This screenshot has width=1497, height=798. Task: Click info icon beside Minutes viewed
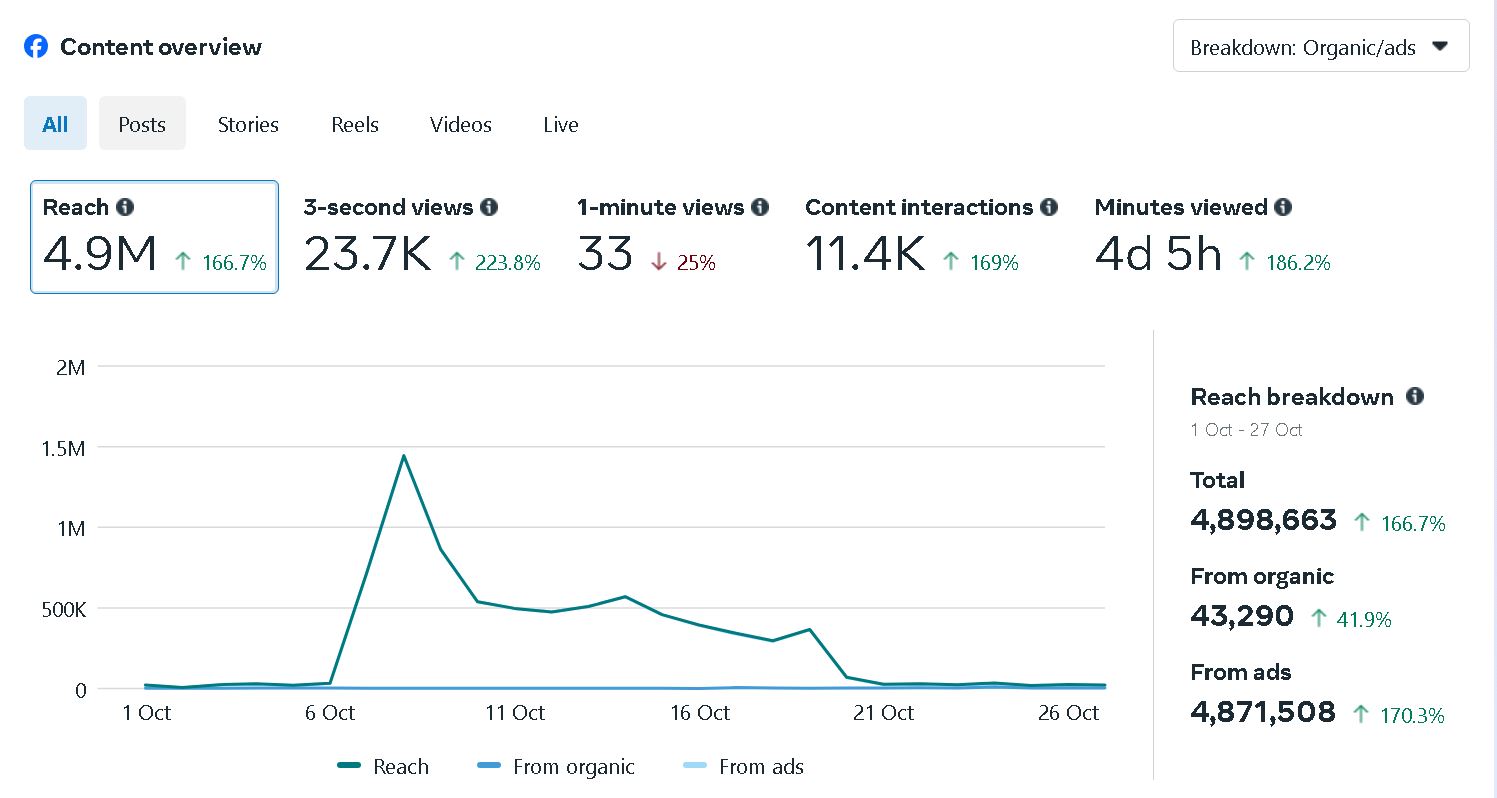[1283, 207]
